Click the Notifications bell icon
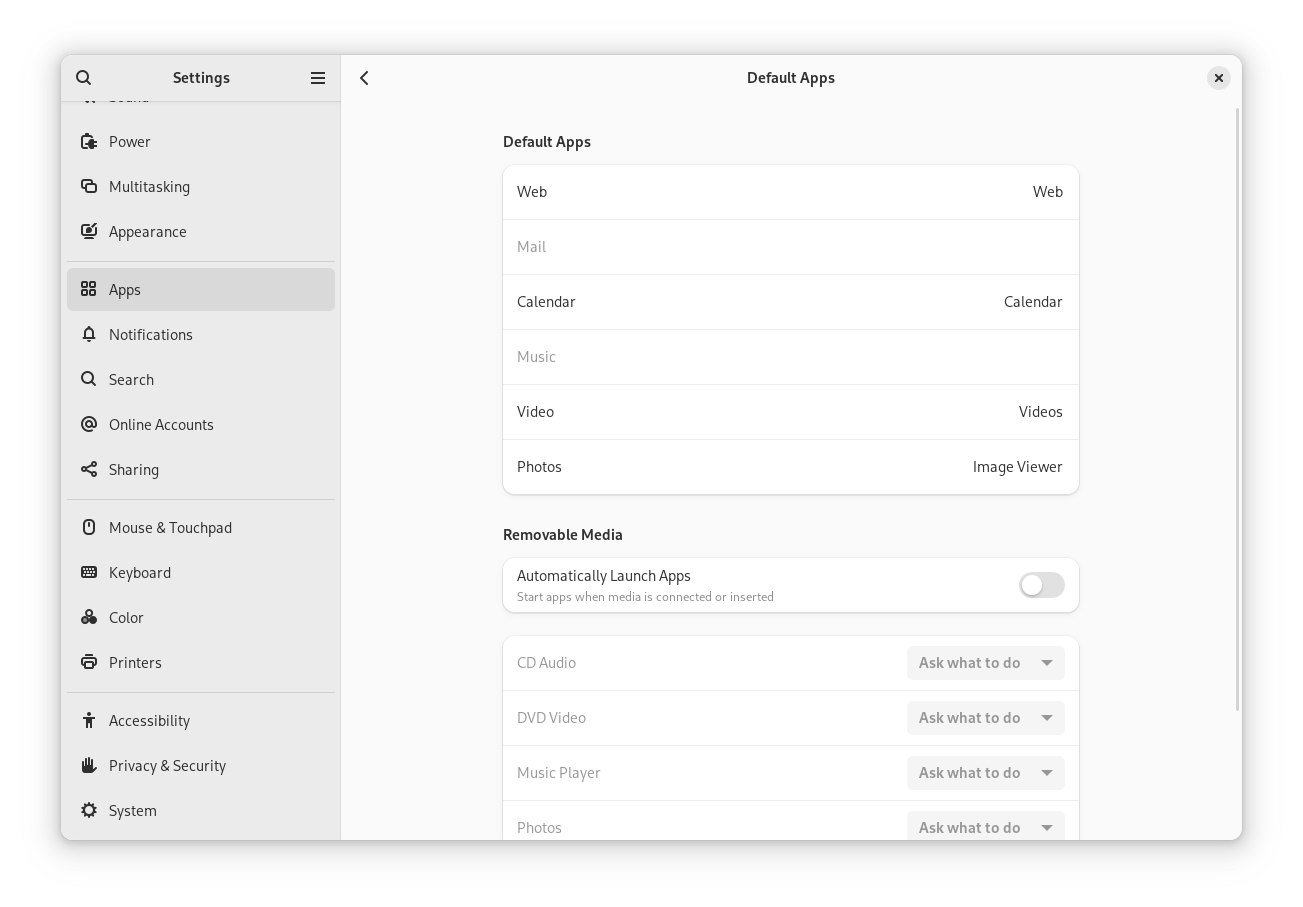 pyautogui.click(x=89, y=334)
